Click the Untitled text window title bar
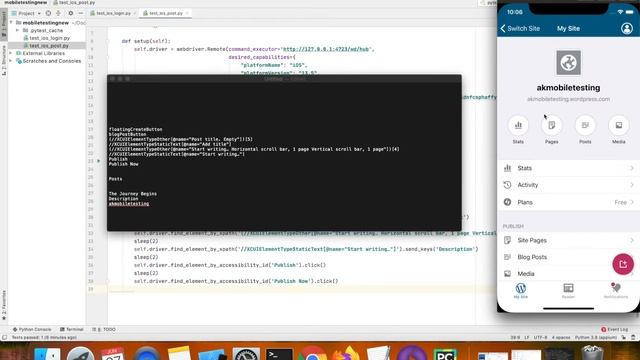The height and width of the screenshot is (360, 640). click(284, 78)
